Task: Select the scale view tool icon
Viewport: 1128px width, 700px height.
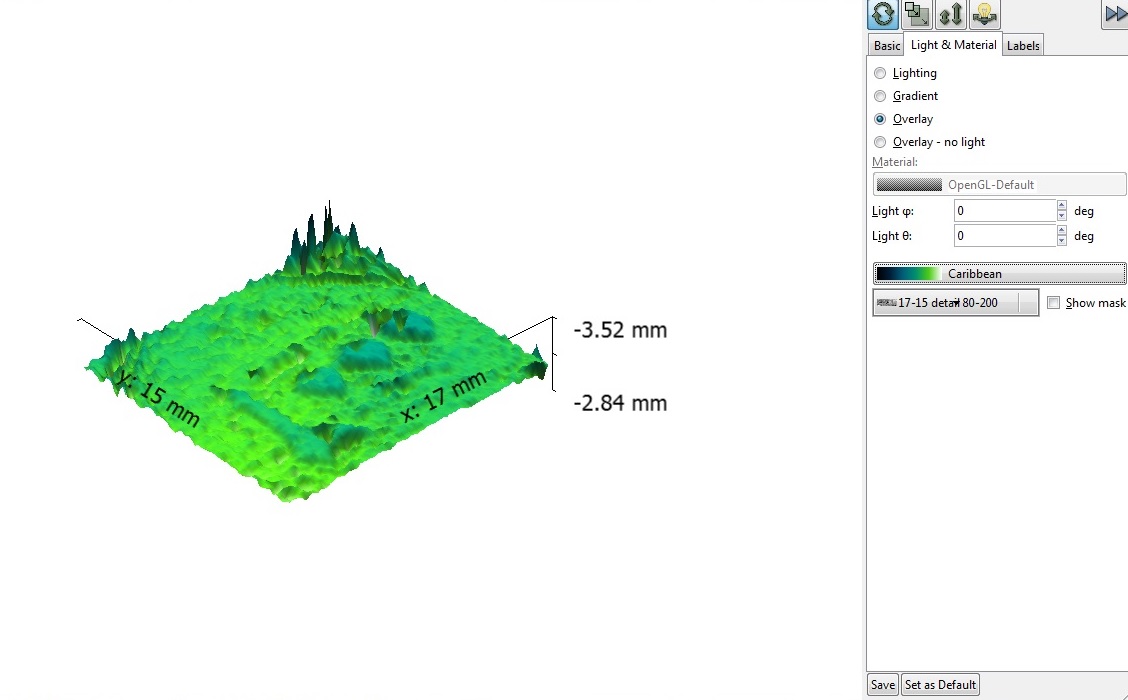Action: 917,14
